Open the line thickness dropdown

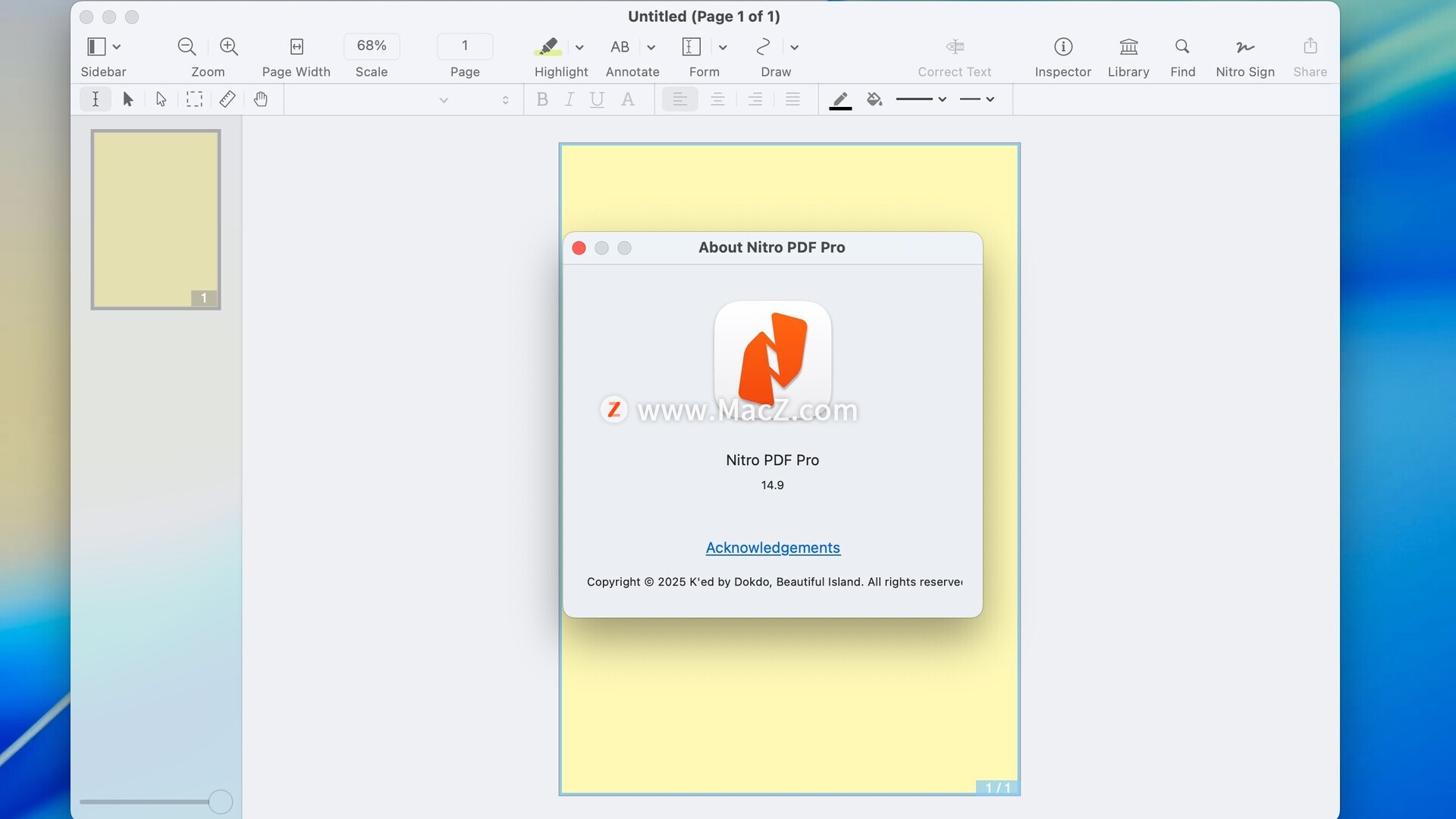click(921, 99)
